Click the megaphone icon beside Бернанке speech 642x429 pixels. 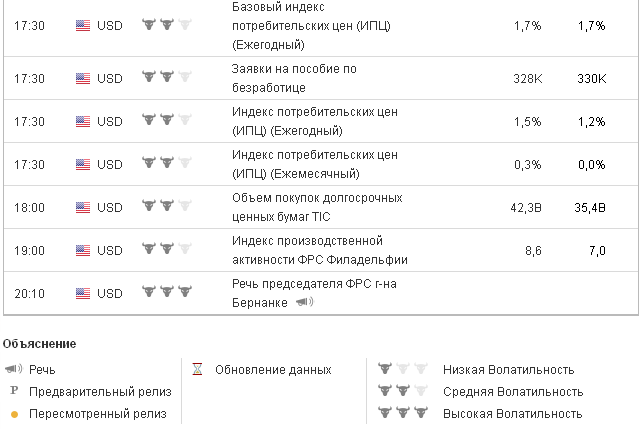click(305, 302)
